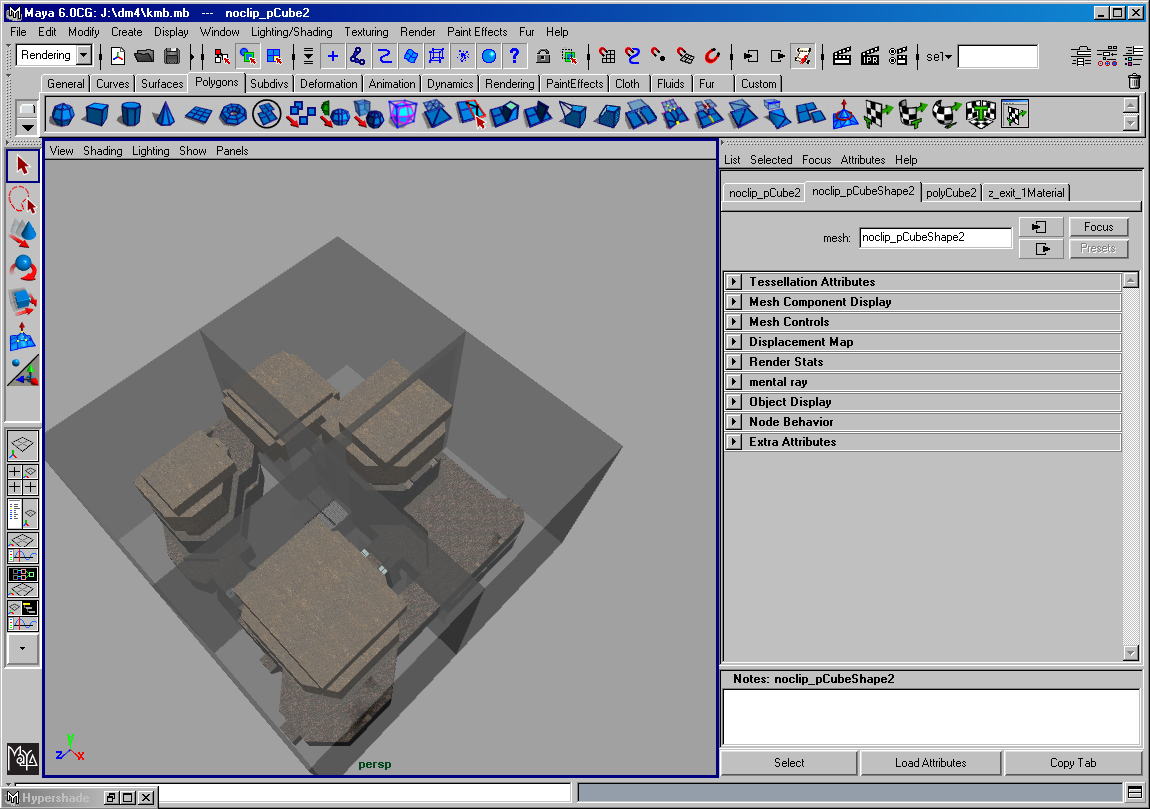Open the z_exit_1Material attribute tab
Screen dimensions: 1150x809
pyautogui.click(x=1026, y=193)
